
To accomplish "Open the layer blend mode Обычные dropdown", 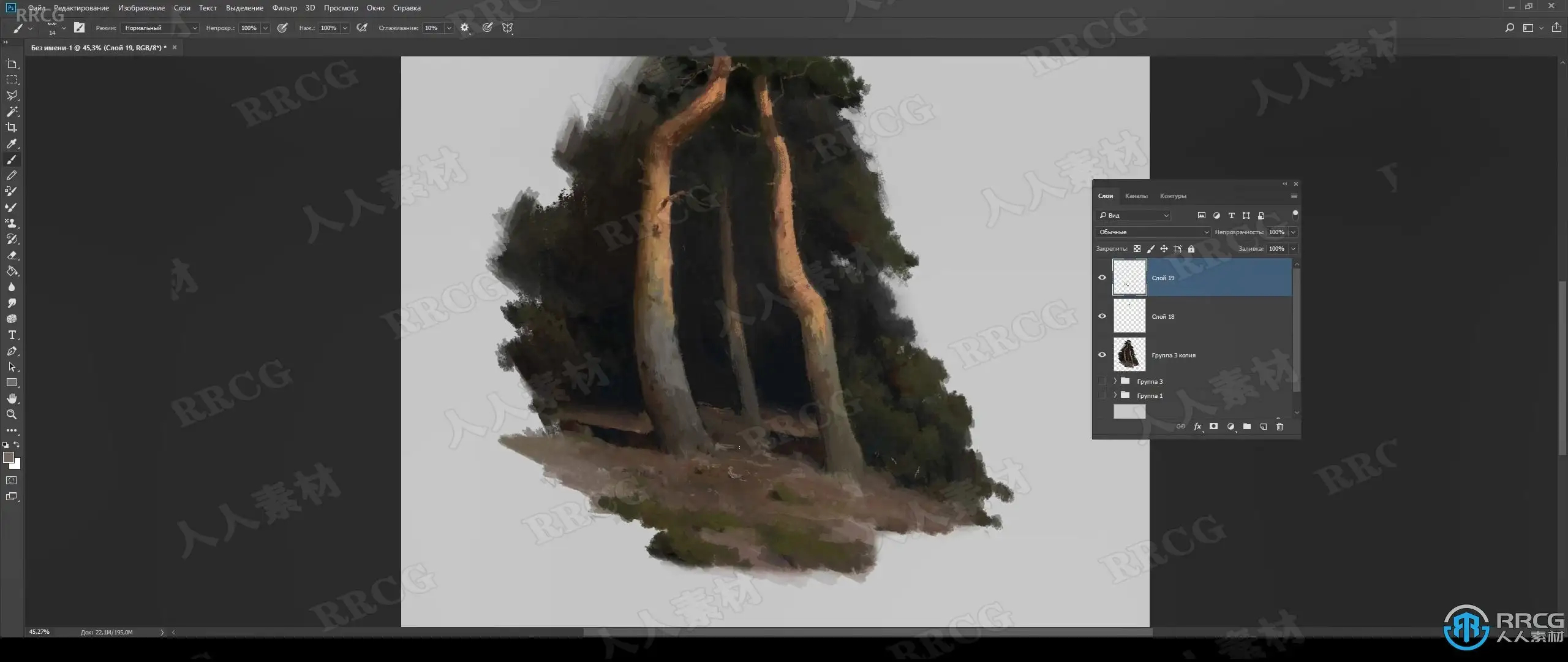I will 1153,232.
